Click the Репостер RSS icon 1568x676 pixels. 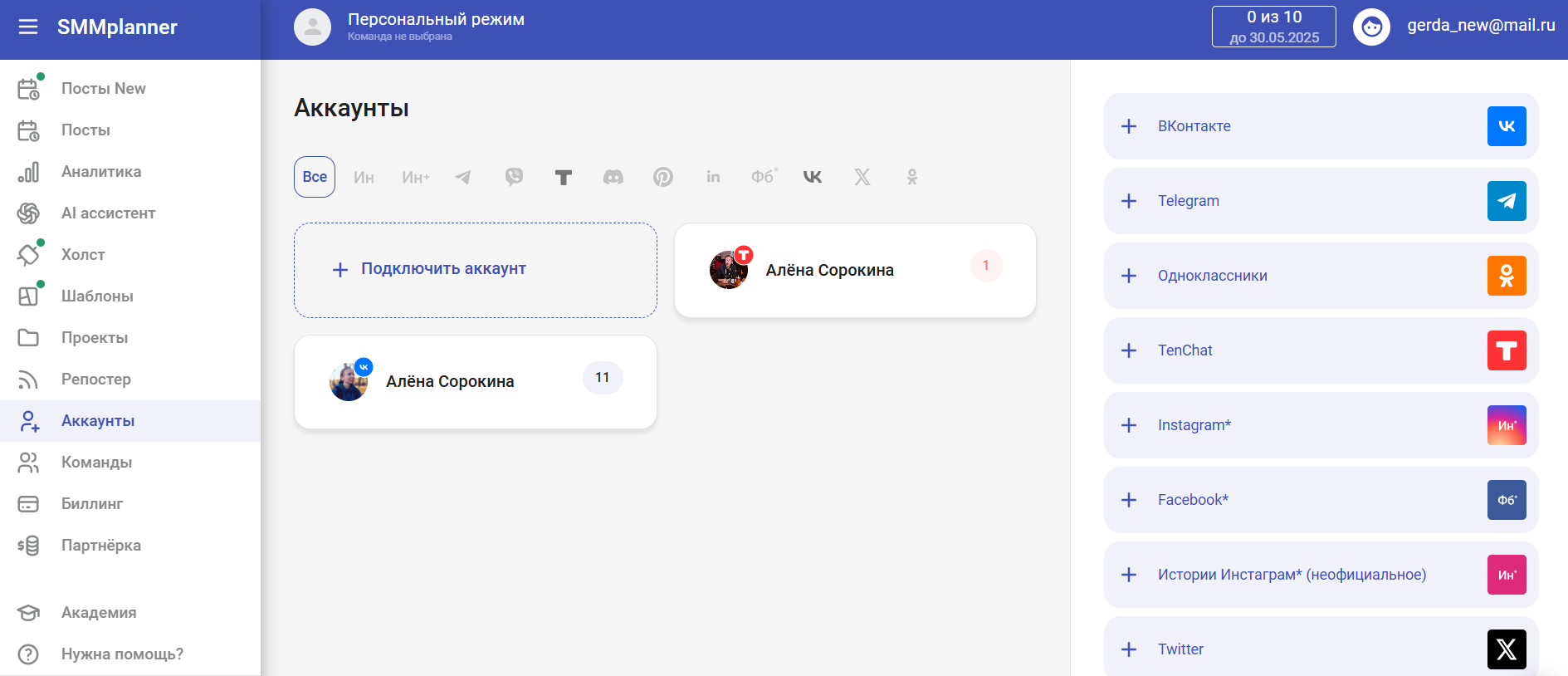[28, 380]
